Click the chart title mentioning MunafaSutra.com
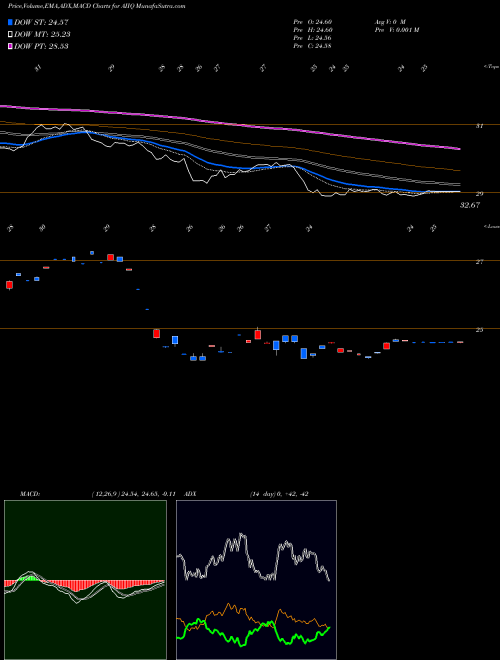Viewport: 500px width, 660px height. click(x=97, y=6)
